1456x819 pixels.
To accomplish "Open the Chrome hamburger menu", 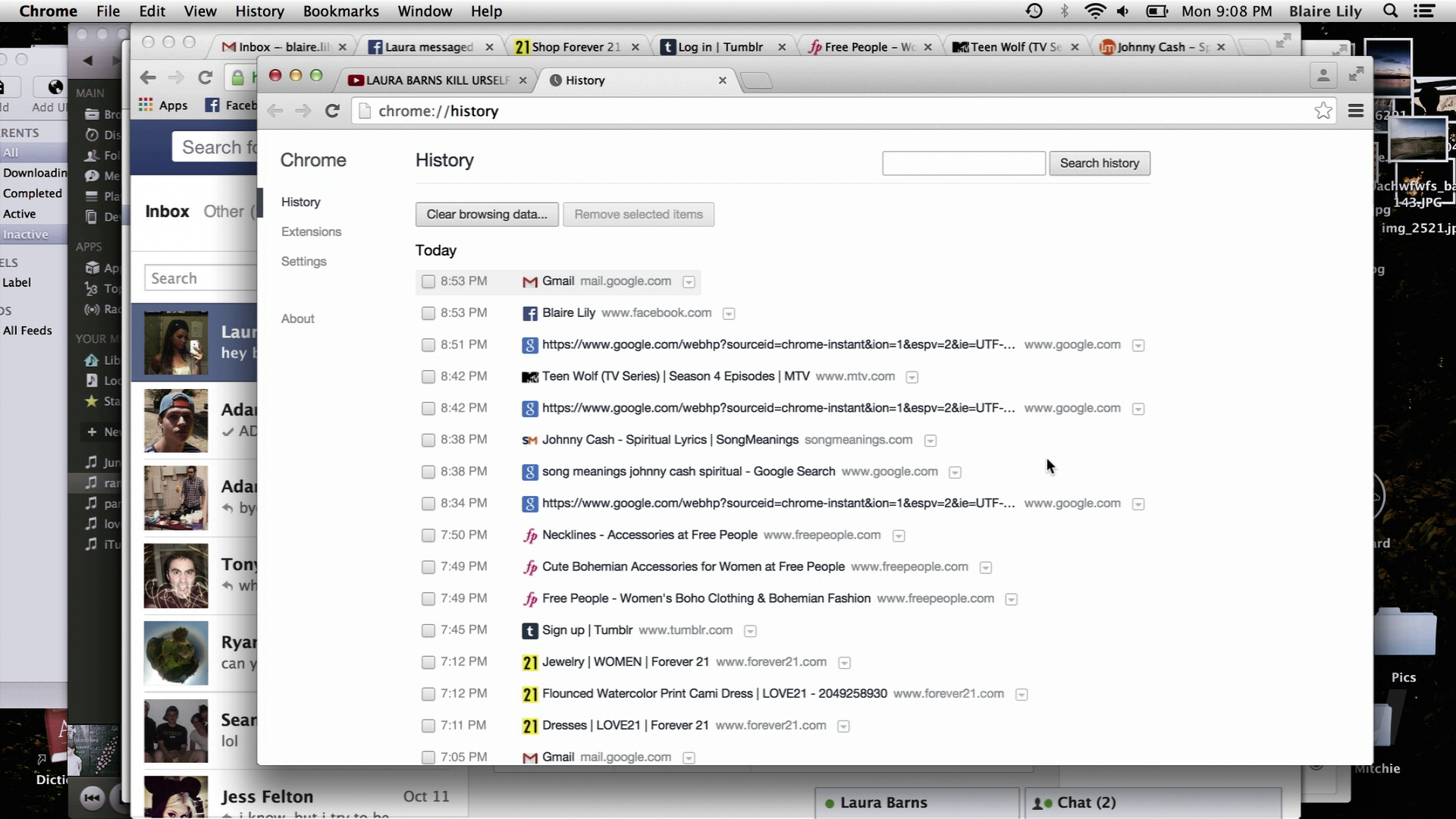I will tap(1356, 111).
